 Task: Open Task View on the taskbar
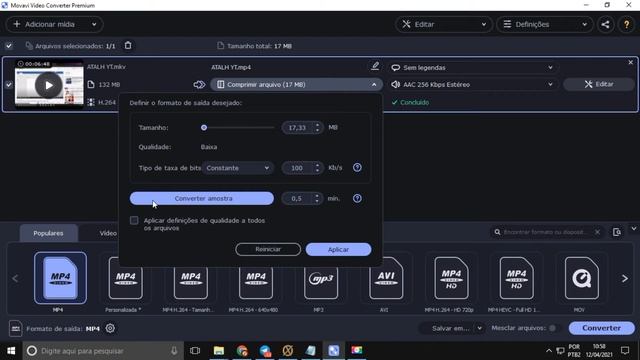195,351
